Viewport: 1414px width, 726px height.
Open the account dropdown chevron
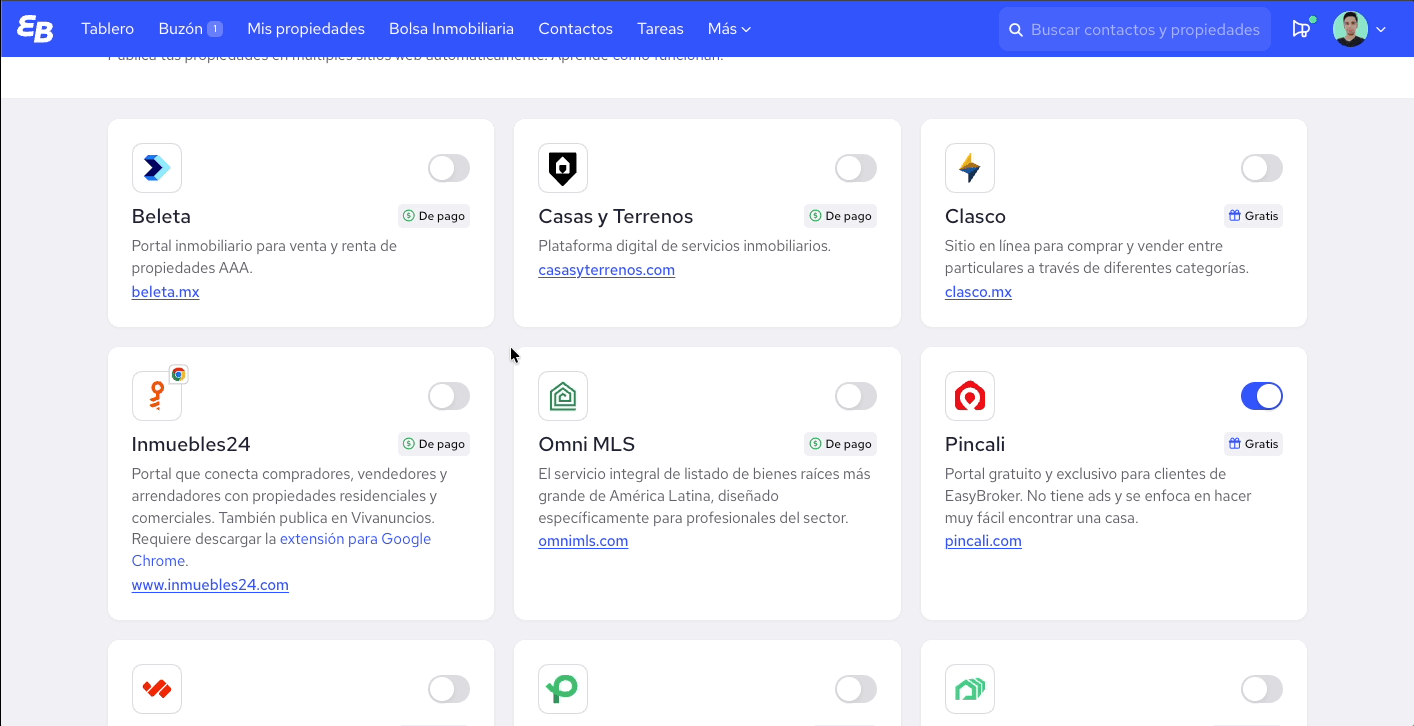pos(1381,30)
